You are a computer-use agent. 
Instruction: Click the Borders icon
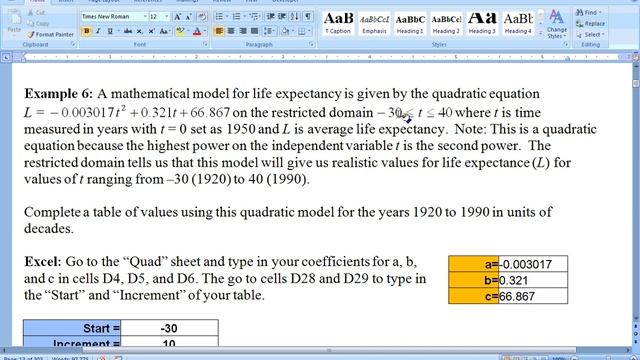[301, 31]
